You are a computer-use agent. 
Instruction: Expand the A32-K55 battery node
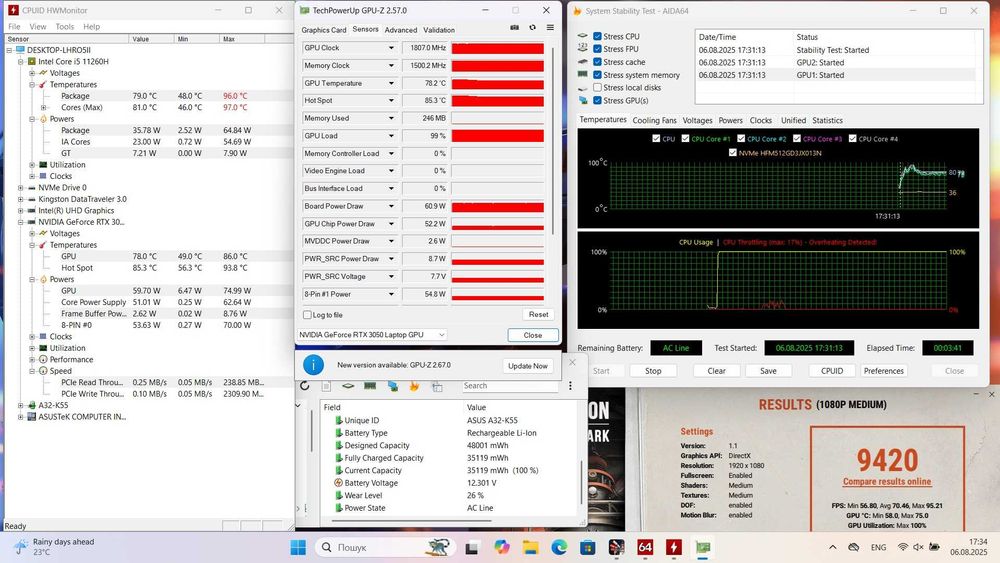[x=20, y=406]
